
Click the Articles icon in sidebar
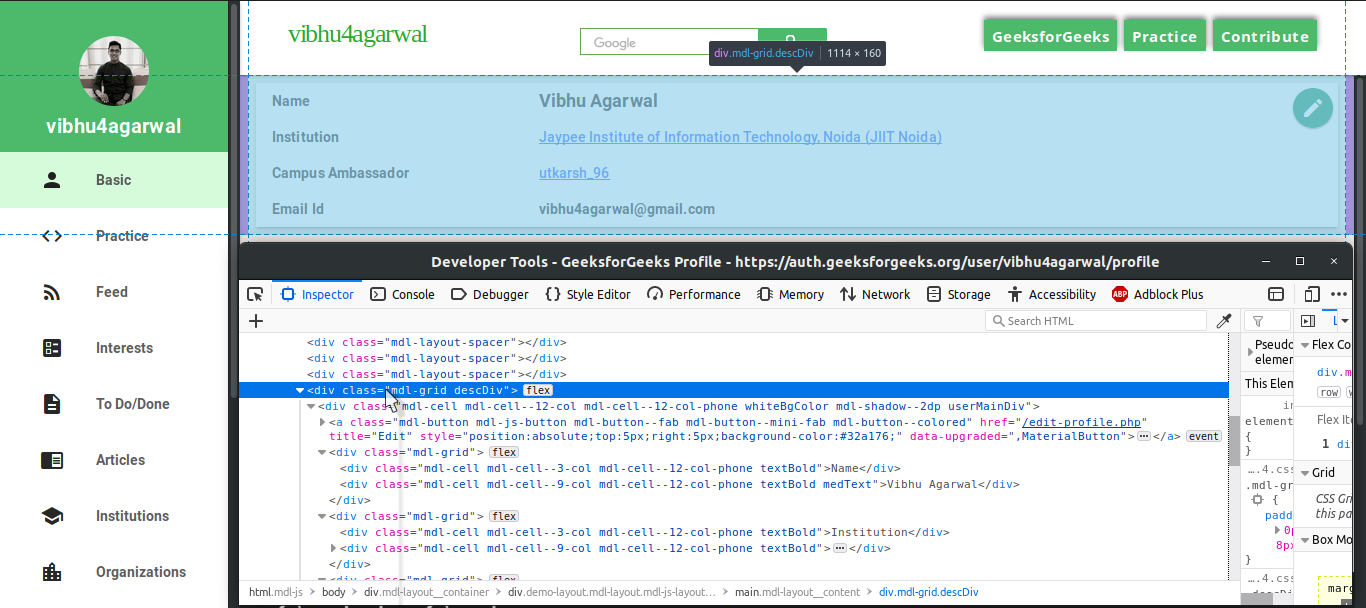click(x=52, y=460)
